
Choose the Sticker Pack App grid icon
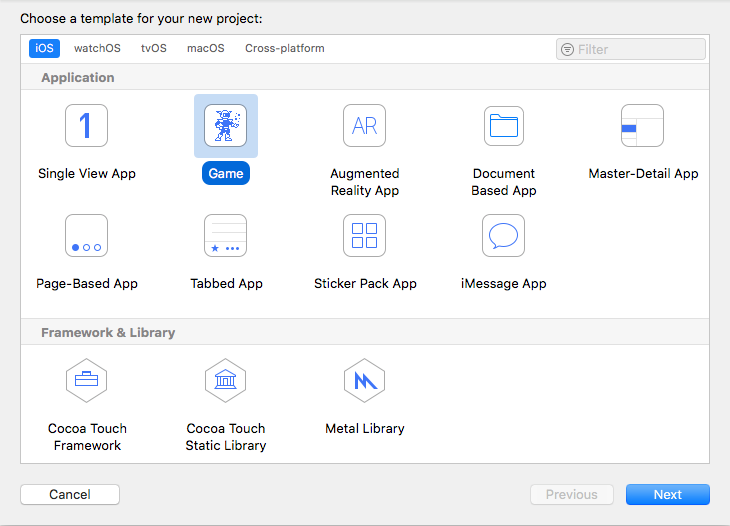(x=365, y=236)
